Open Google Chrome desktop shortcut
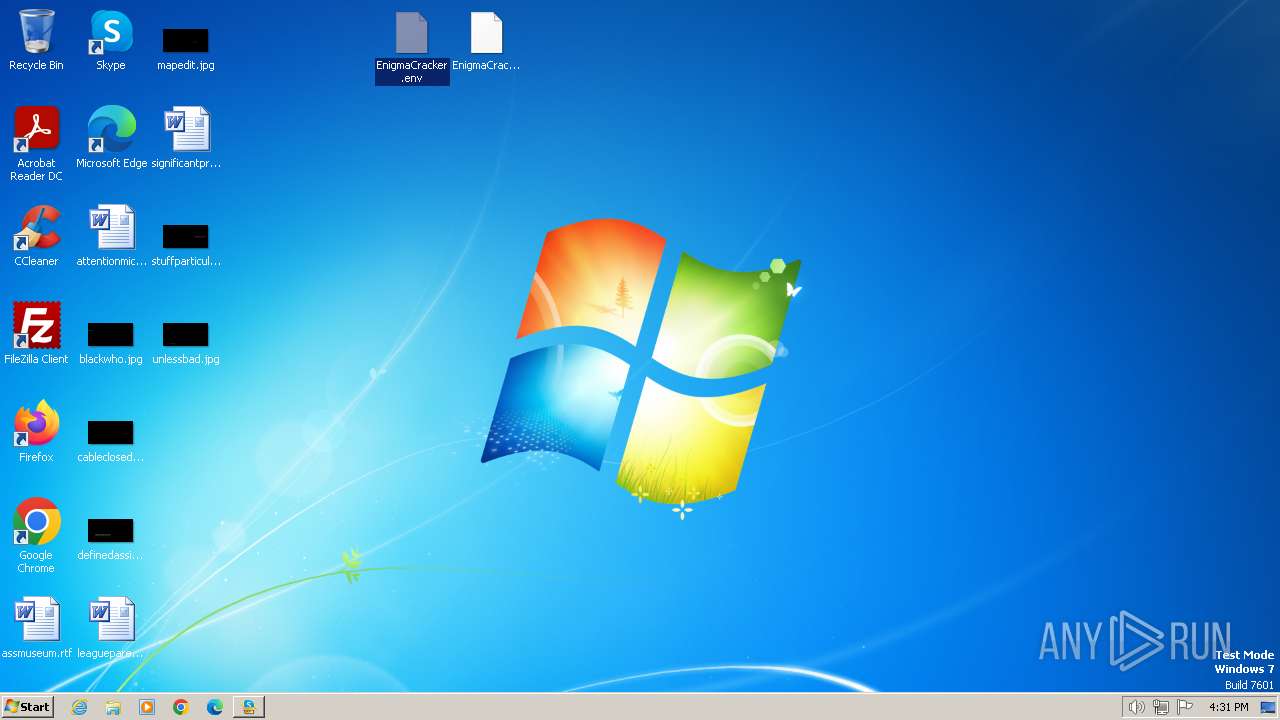 36,536
